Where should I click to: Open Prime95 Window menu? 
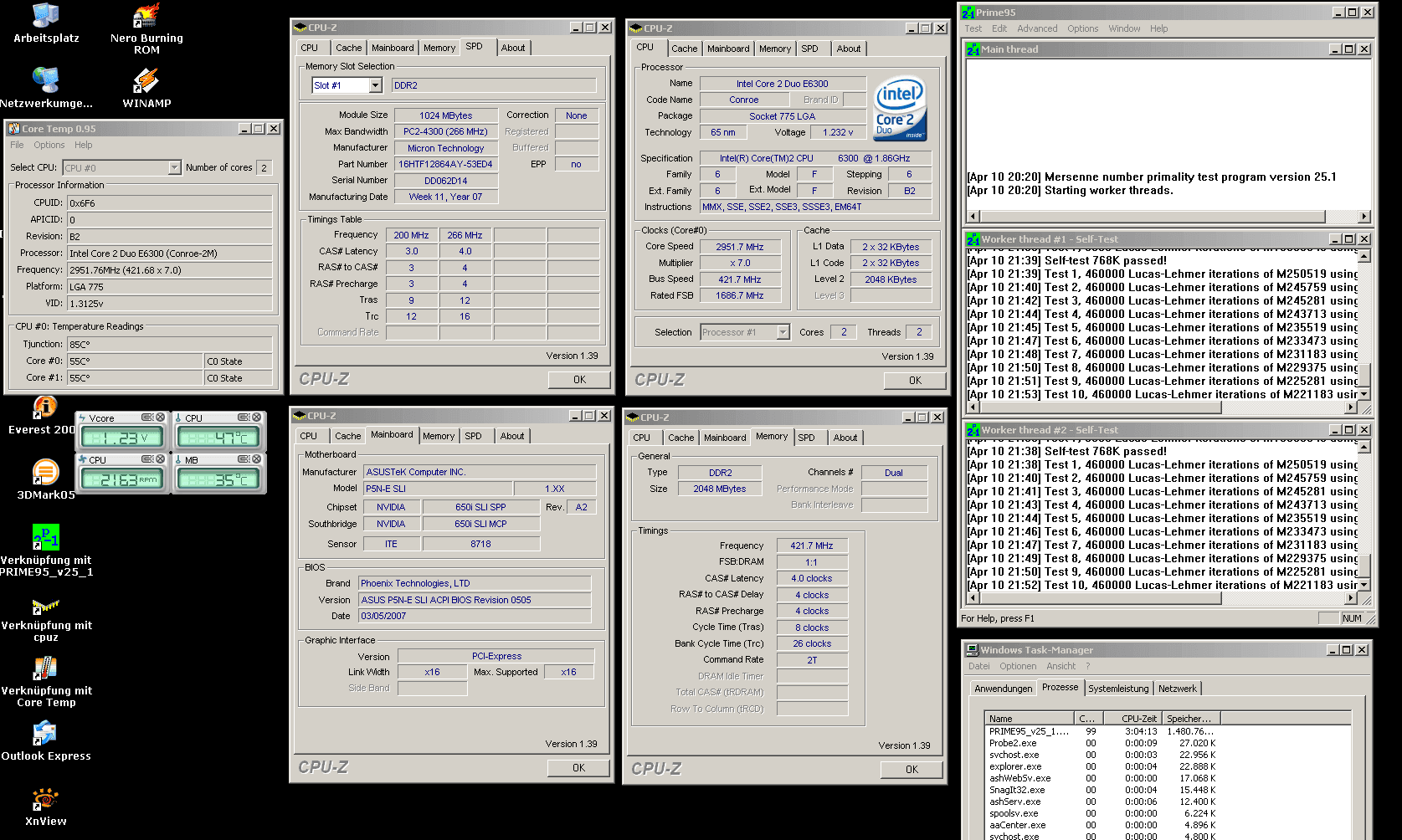[1124, 28]
